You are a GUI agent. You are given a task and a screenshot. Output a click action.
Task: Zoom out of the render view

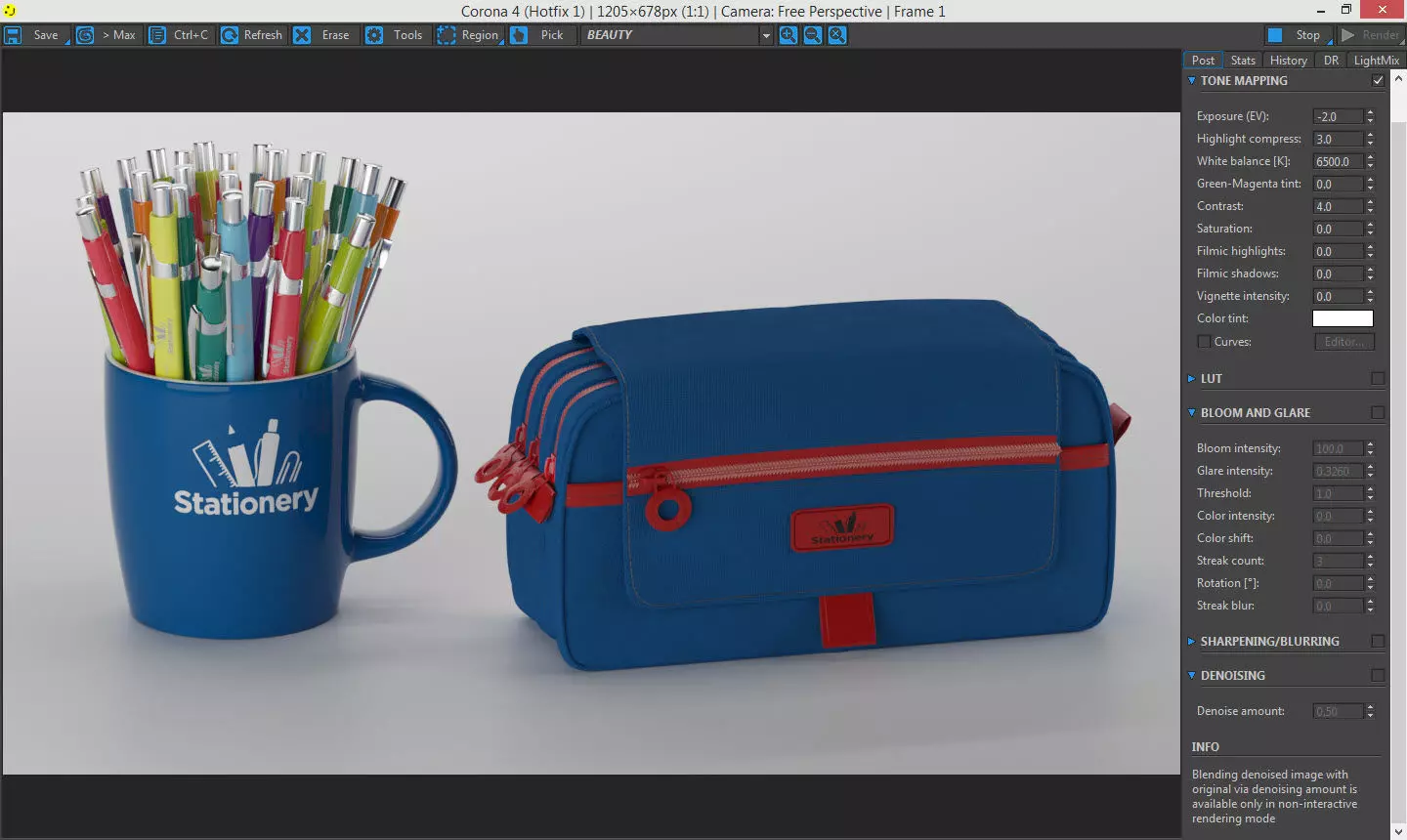pos(813,35)
